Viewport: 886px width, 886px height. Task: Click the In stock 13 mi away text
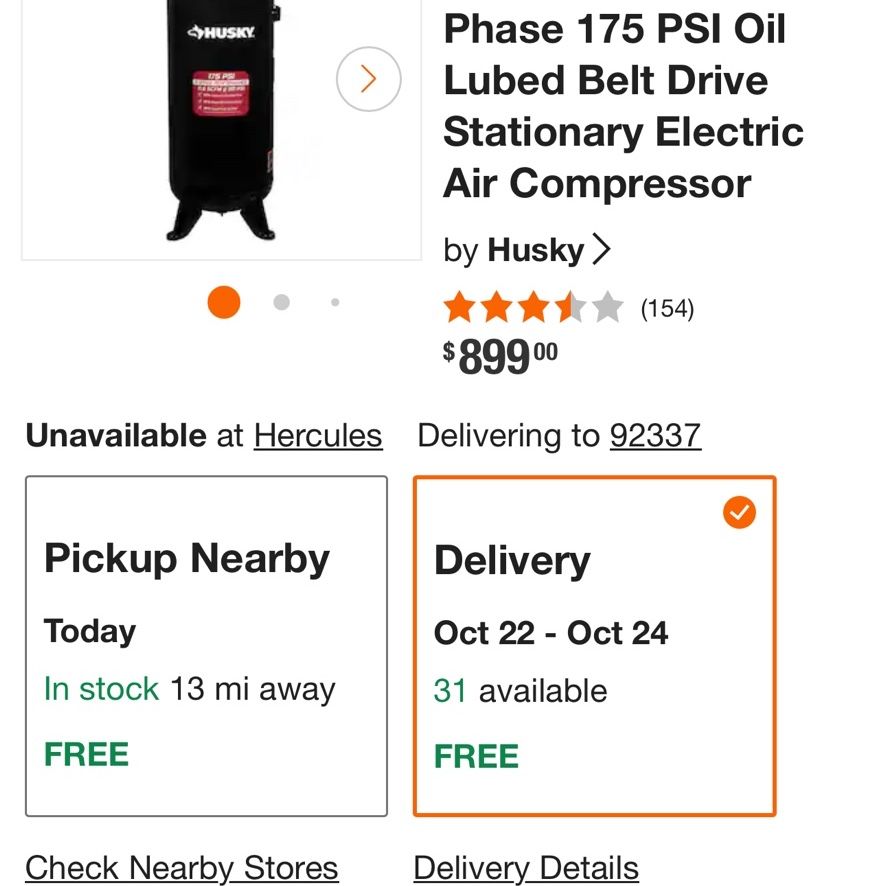pyautogui.click(x=190, y=689)
